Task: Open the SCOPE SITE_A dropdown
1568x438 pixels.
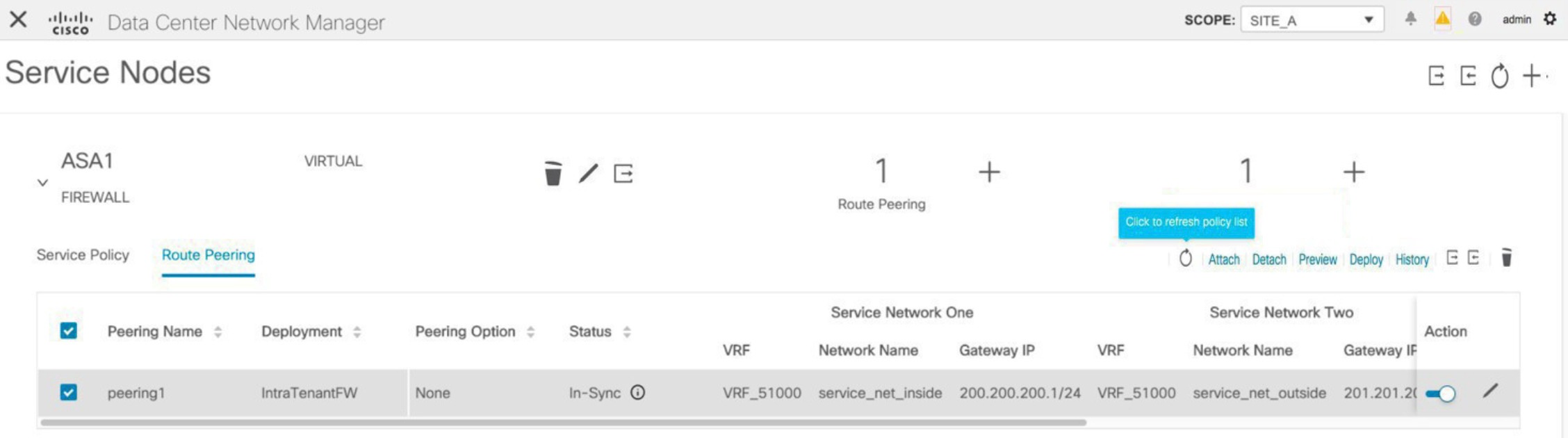Action: coord(1312,20)
